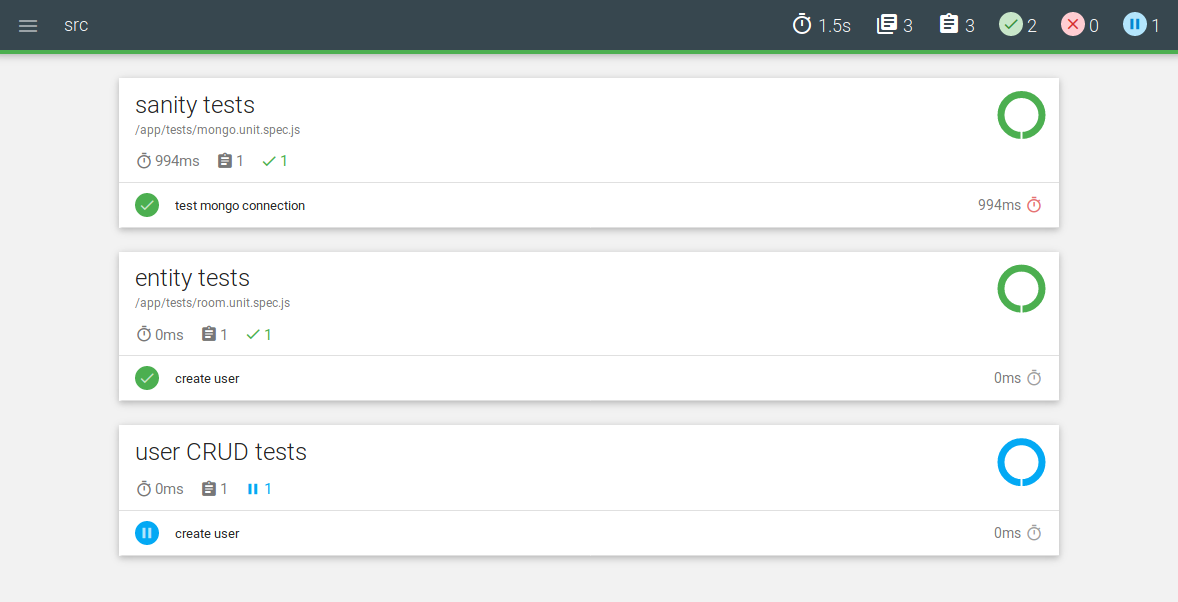Click the red stopwatch icon beside 994ms
1178x602 pixels.
[x=1034, y=205]
